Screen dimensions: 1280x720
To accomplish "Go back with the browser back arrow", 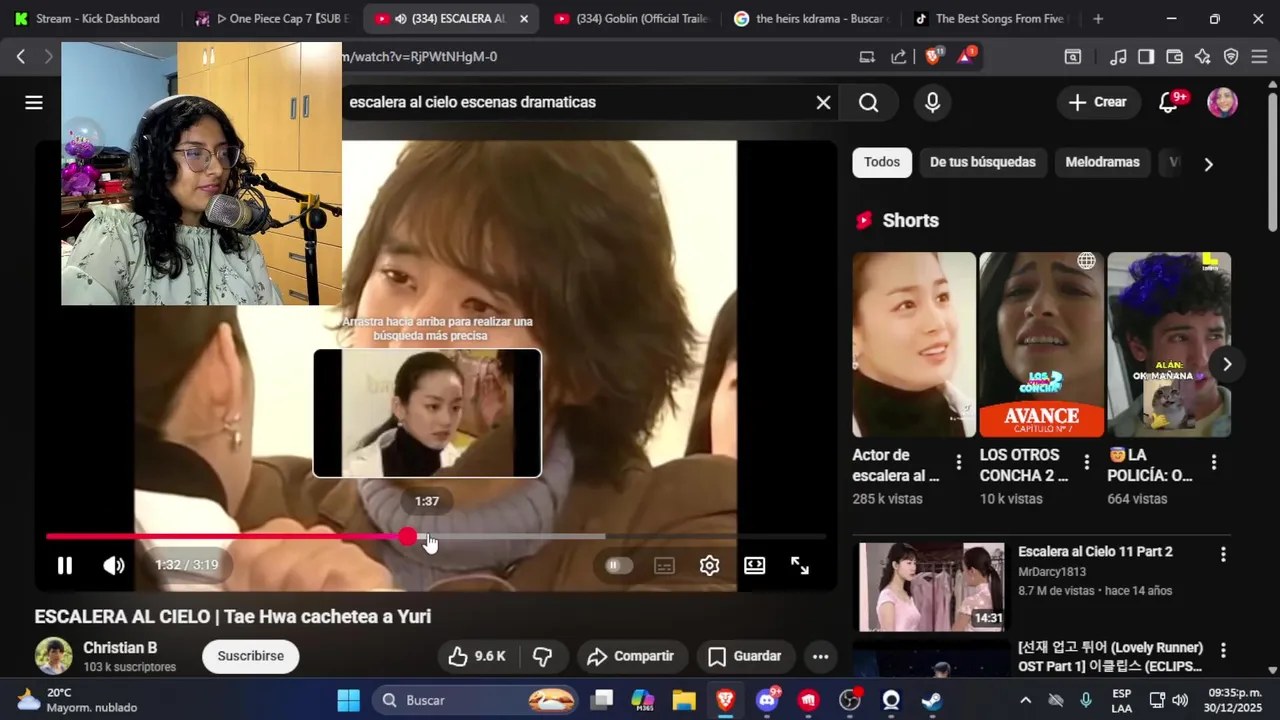I will click(20, 57).
